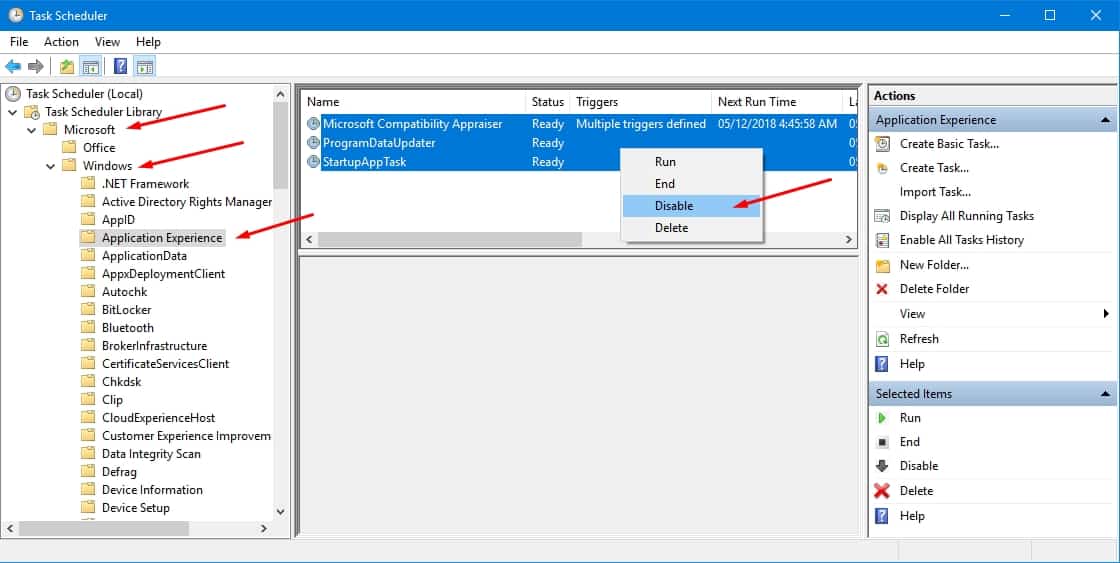Select the Task Scheduler (Local) root node
The height and width of the screenshot is (563, 1120).
tap(84, 94)
